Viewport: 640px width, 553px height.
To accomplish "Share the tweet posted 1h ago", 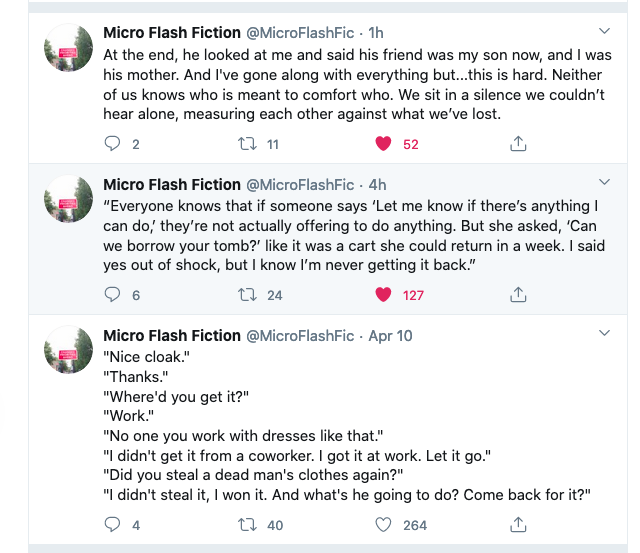I will [x=518, y=144].
